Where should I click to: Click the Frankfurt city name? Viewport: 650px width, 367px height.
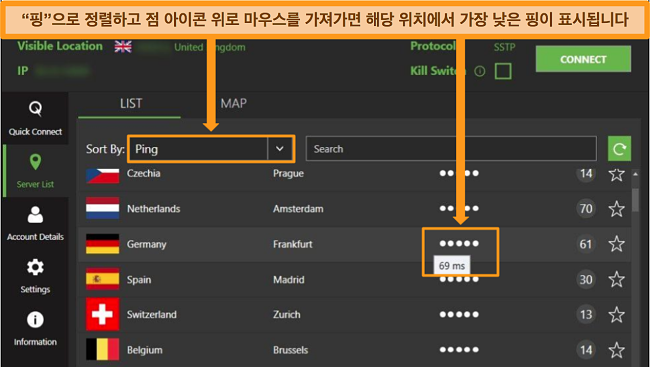click(x=293, y=244)
